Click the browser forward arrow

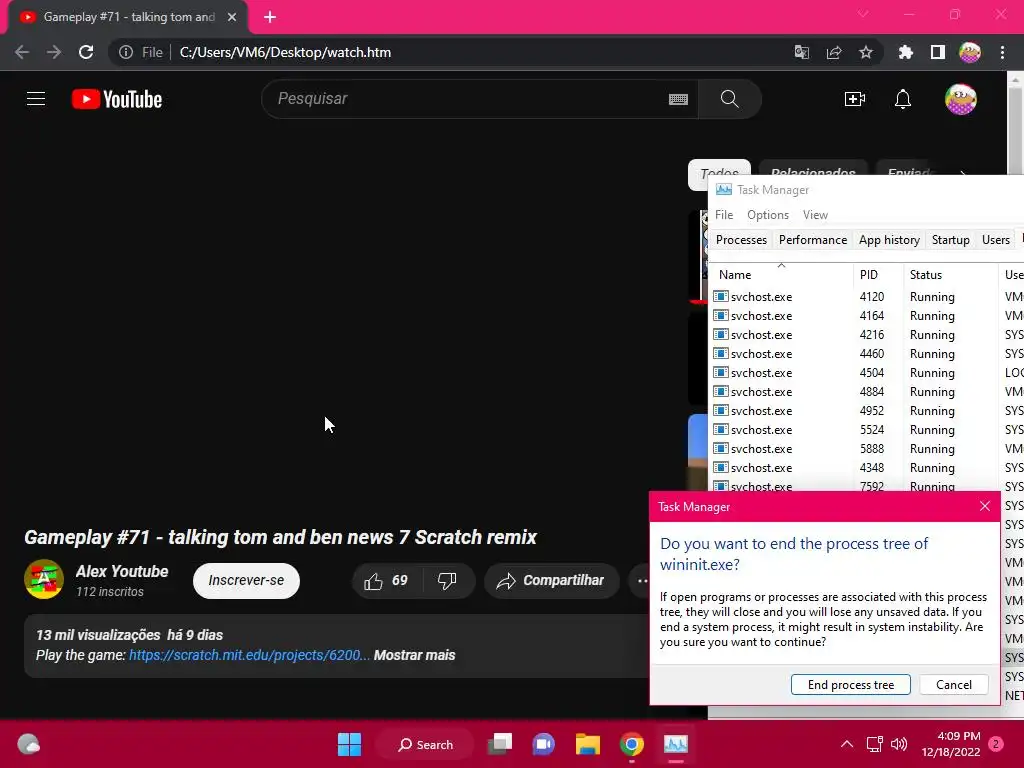point(54,52)
